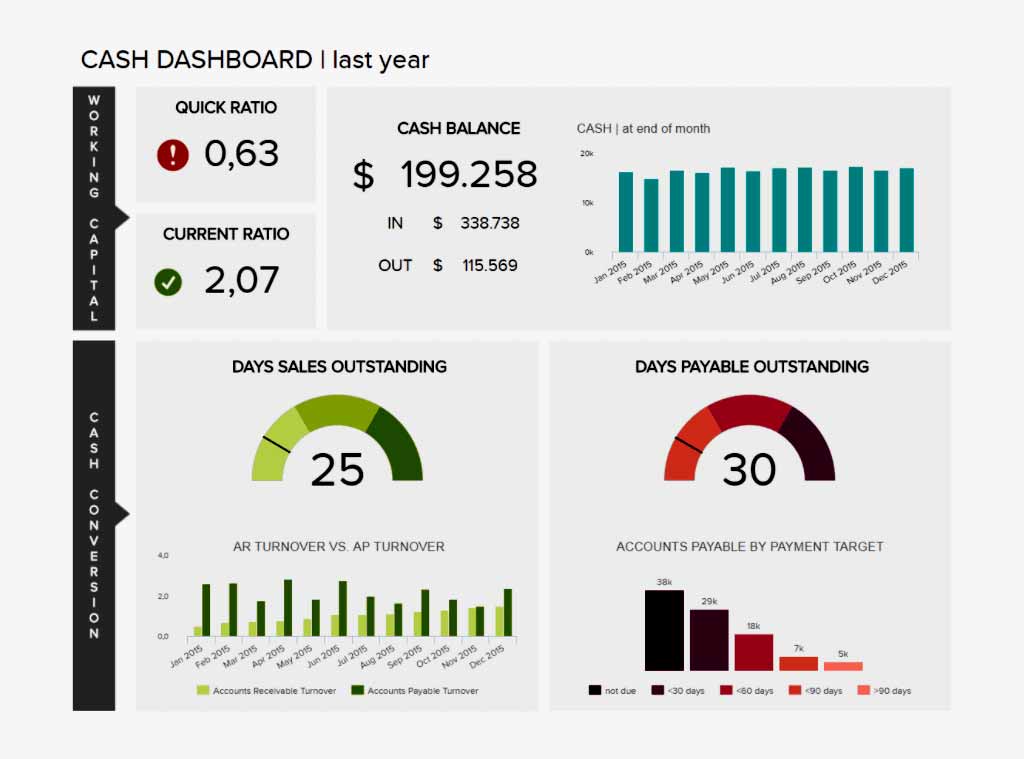Click the current ratio value '2,07'

point(242,280)
